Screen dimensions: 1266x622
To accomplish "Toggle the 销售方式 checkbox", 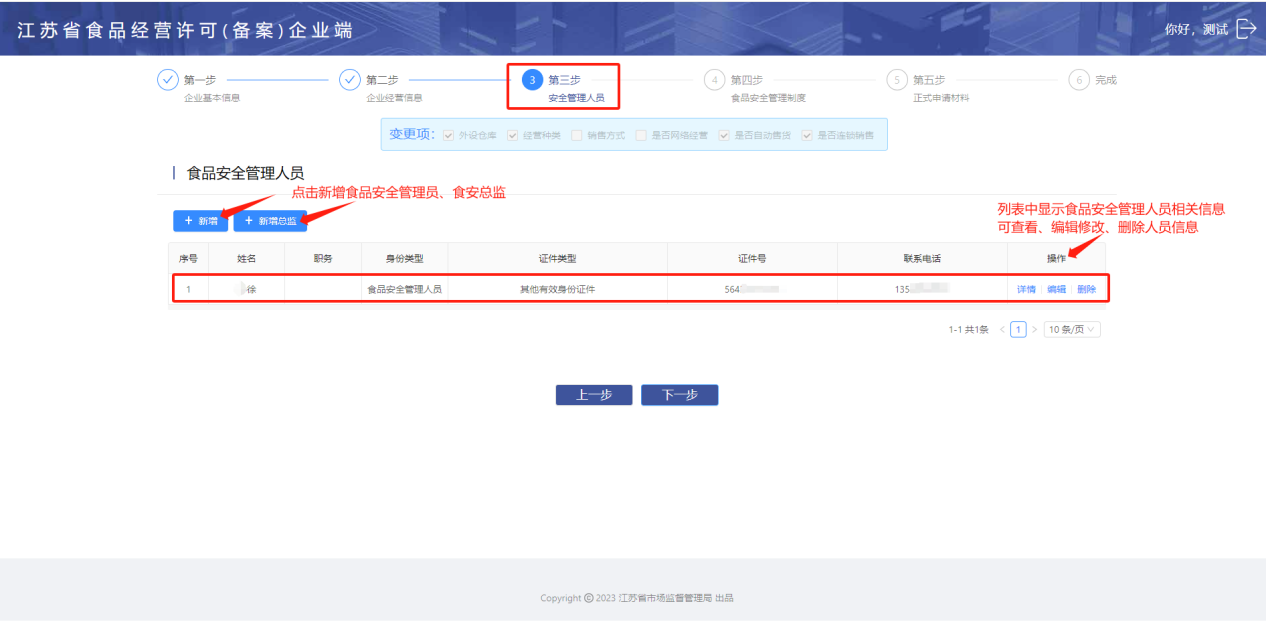I will pyautogui.click(x=577, y=135).
